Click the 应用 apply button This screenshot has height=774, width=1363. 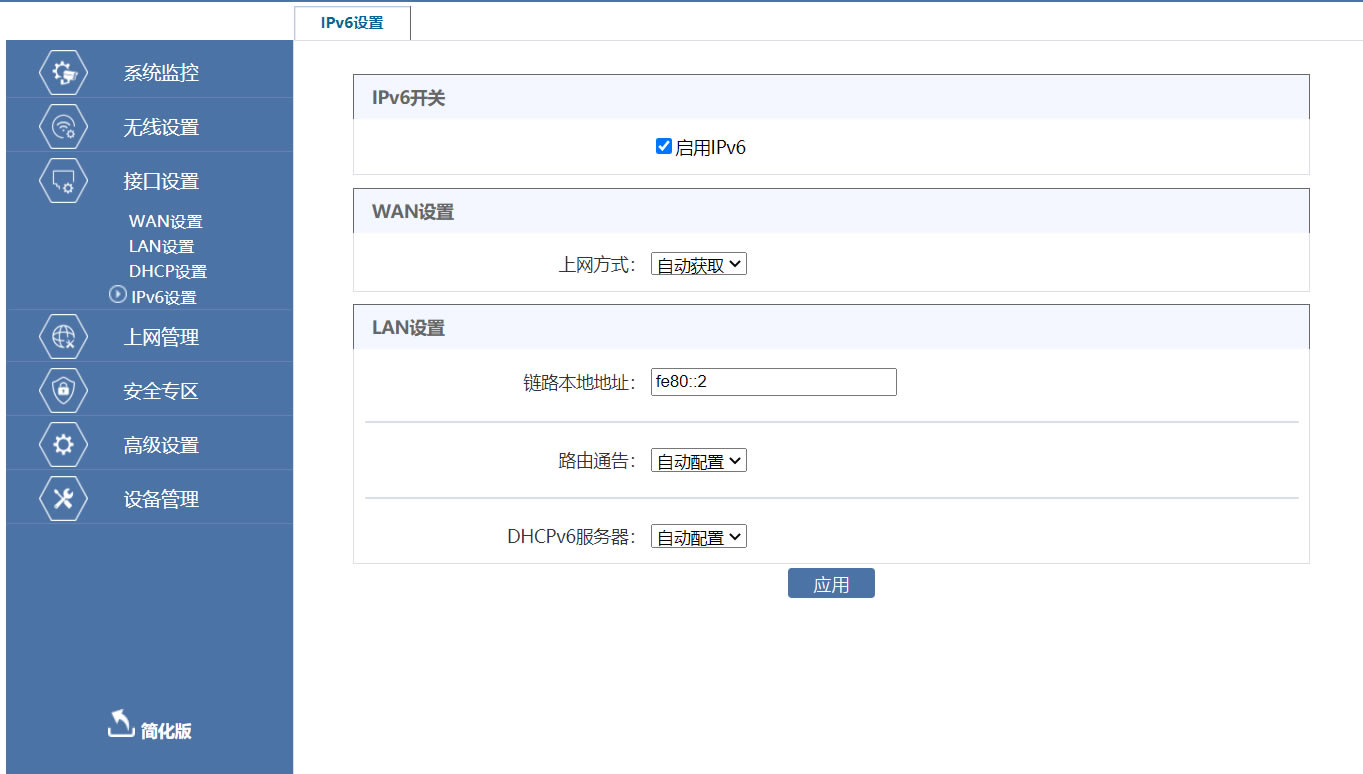(831, 583)
